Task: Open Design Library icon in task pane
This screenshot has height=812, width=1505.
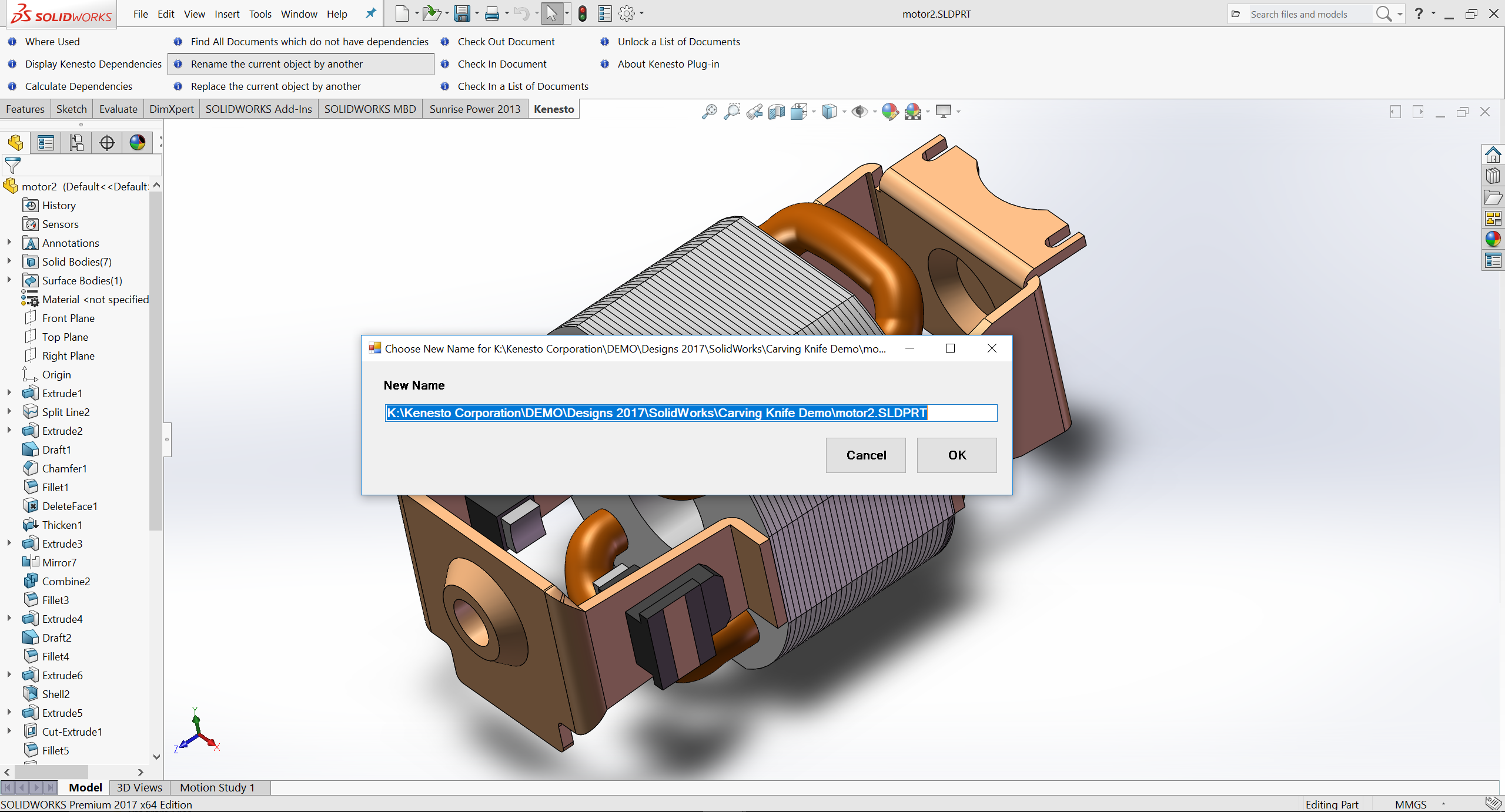Action: tap(1493, 176)
